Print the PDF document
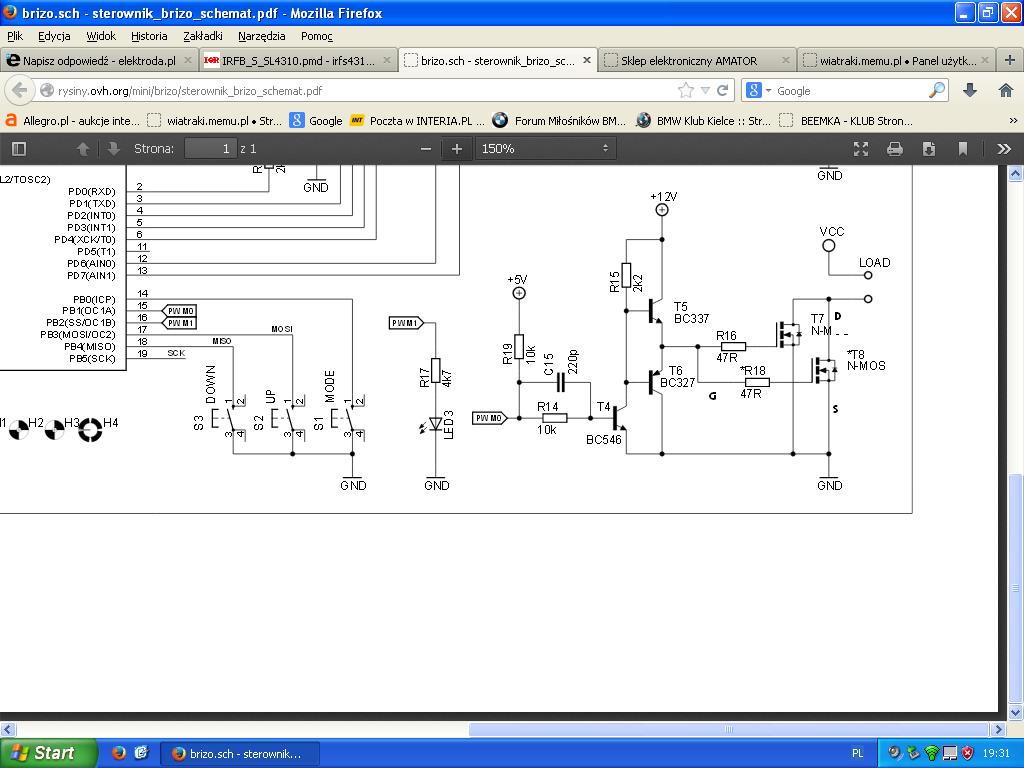 (895, 149)
